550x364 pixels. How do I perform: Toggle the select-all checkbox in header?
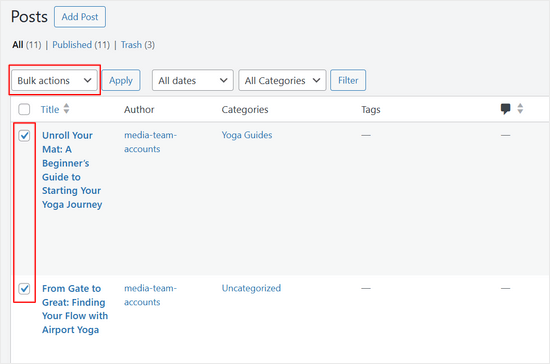(24, 109)
